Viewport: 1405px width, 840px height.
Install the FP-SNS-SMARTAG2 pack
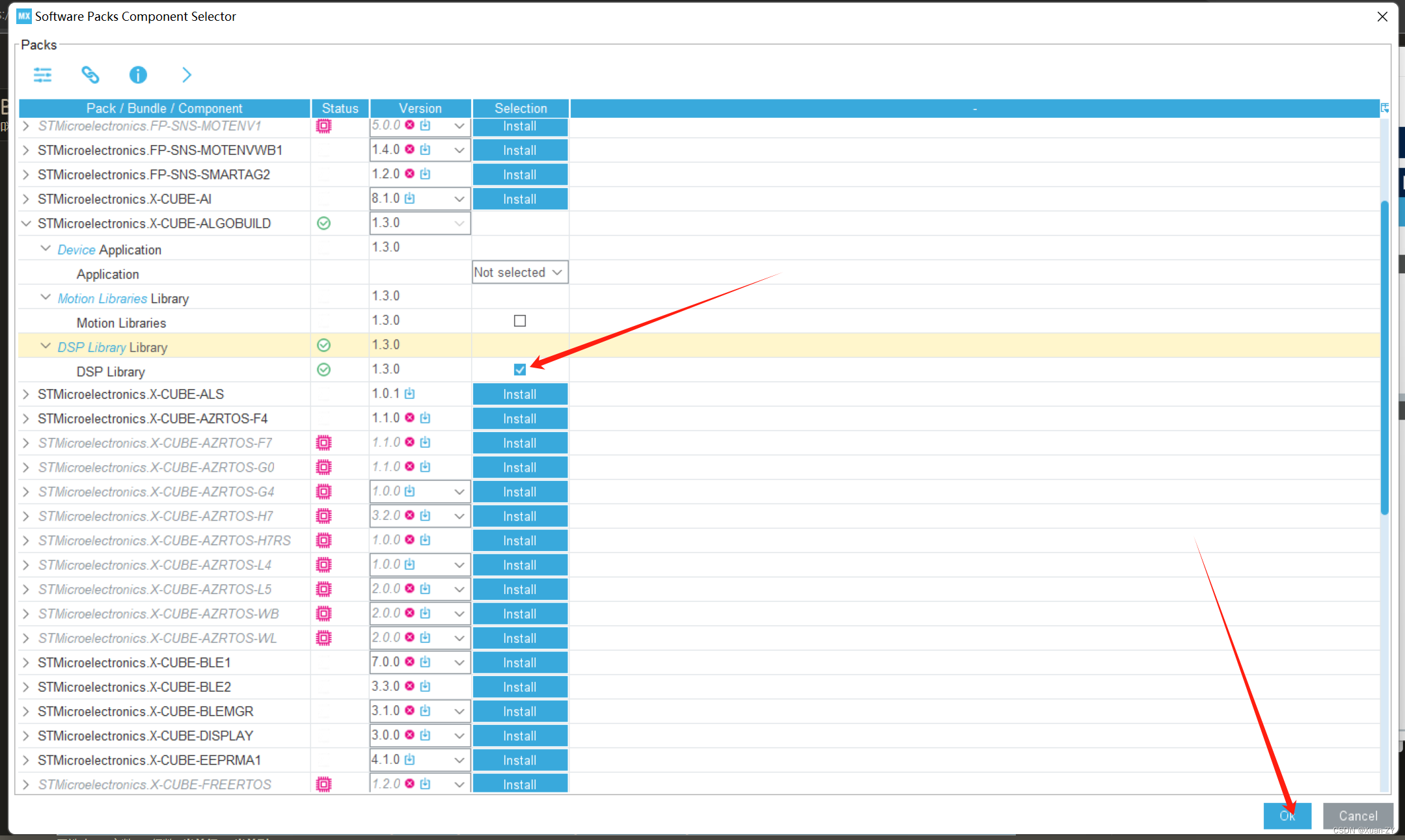pyautogui.click(x=520, y=174)
